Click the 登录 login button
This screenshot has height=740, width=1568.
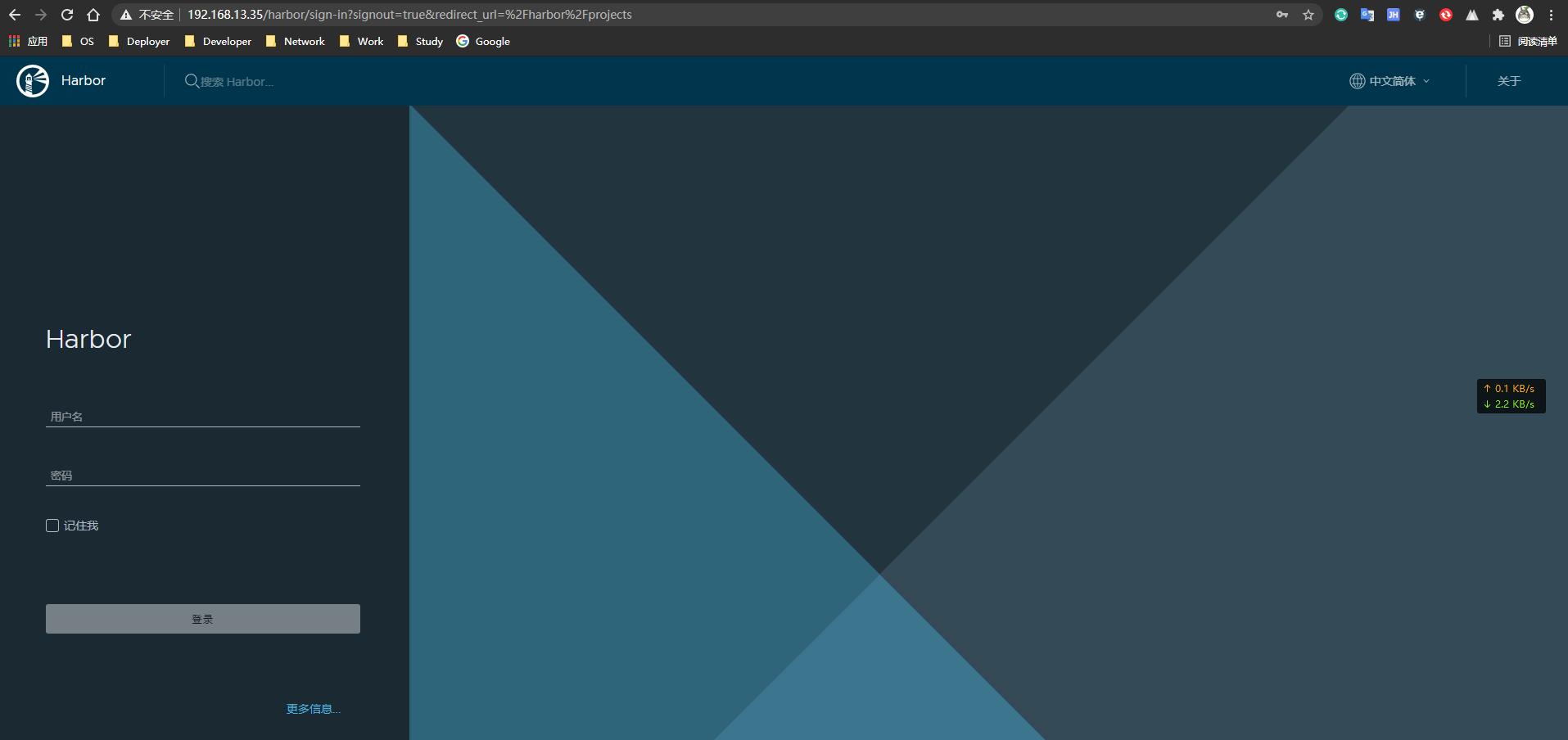tap(203, 619)
